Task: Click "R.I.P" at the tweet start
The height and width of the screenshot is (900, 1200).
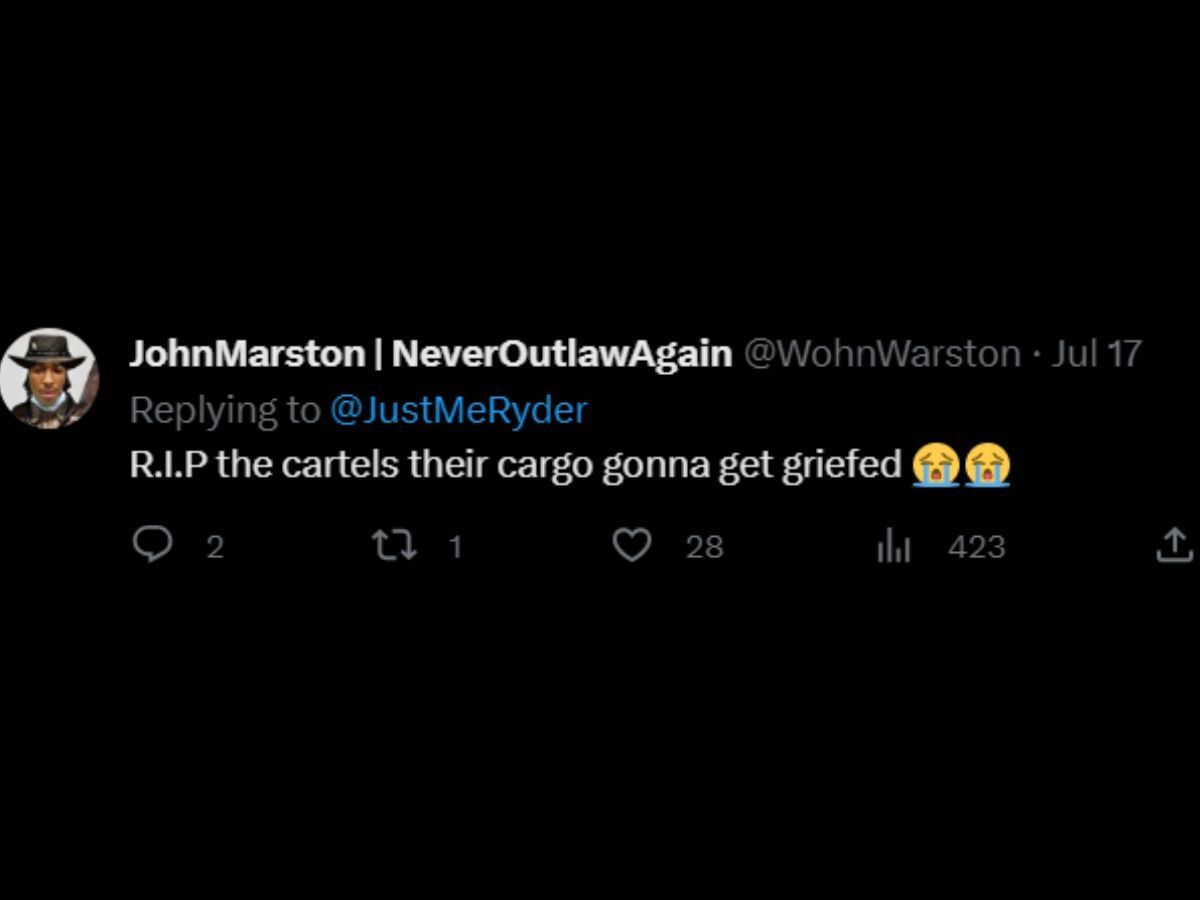Action: (x=168, y=466)
